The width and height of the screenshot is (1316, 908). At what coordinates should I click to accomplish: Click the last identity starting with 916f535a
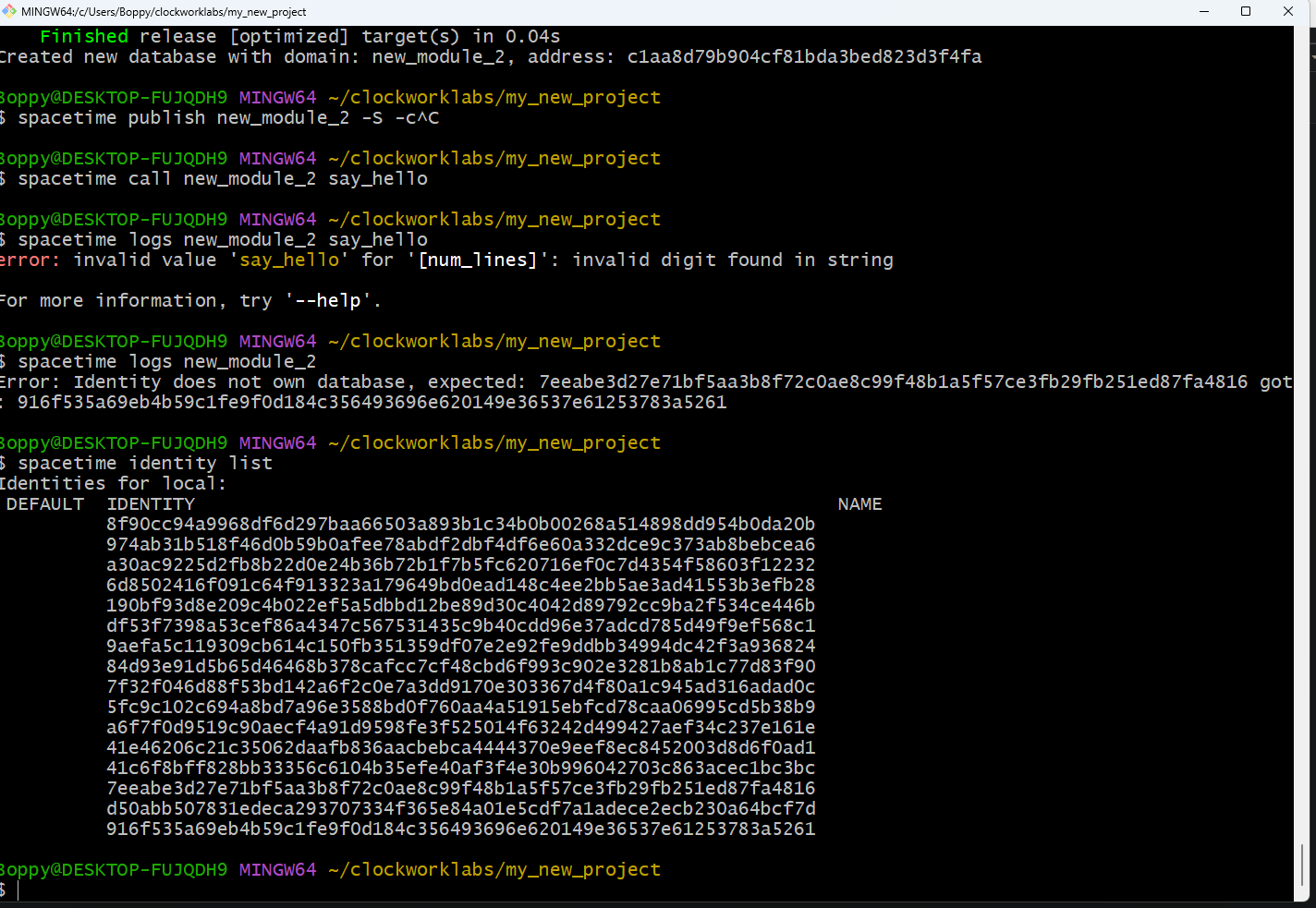click(460, 829)
